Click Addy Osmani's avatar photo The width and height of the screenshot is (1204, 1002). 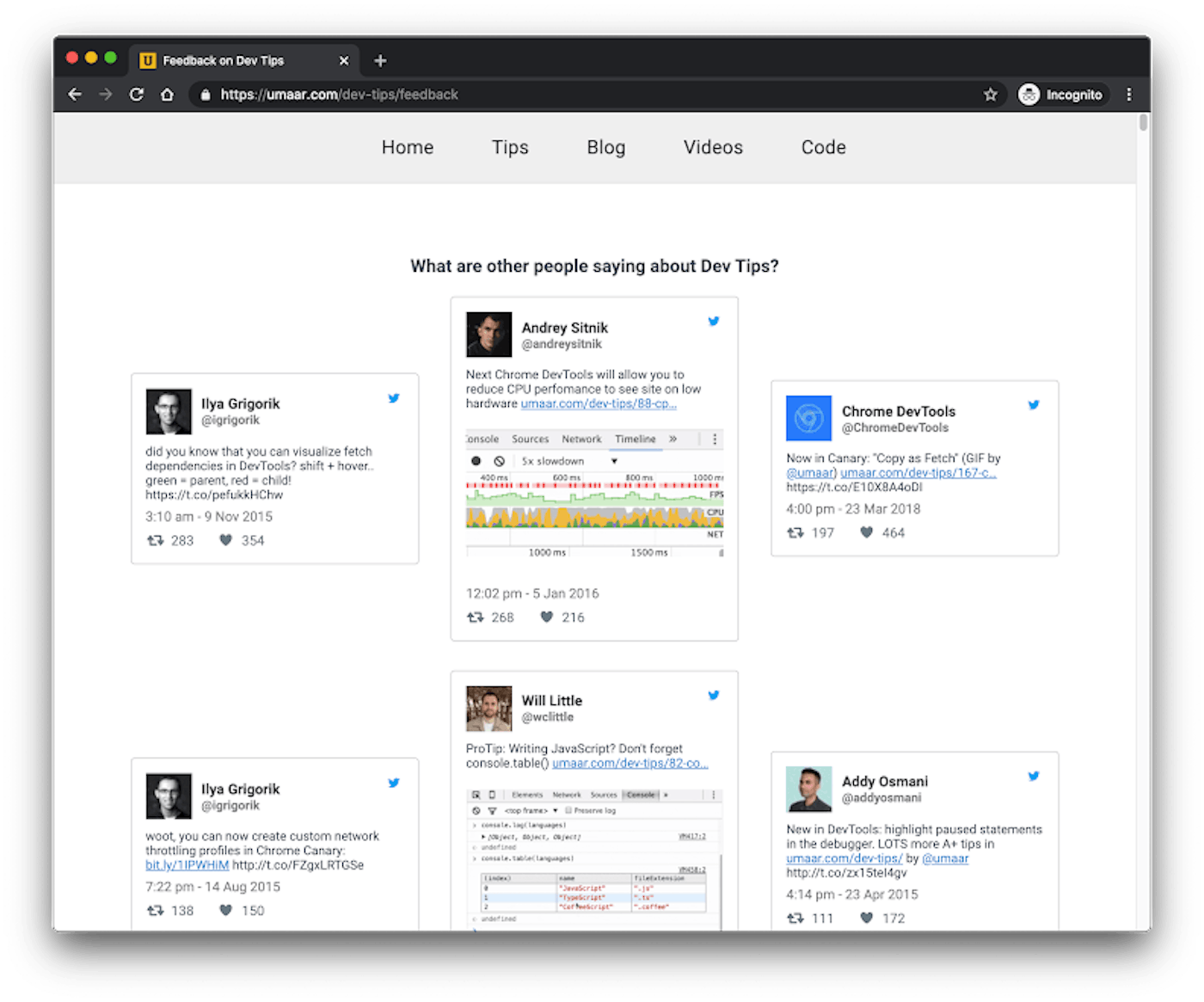pos(808,789)
